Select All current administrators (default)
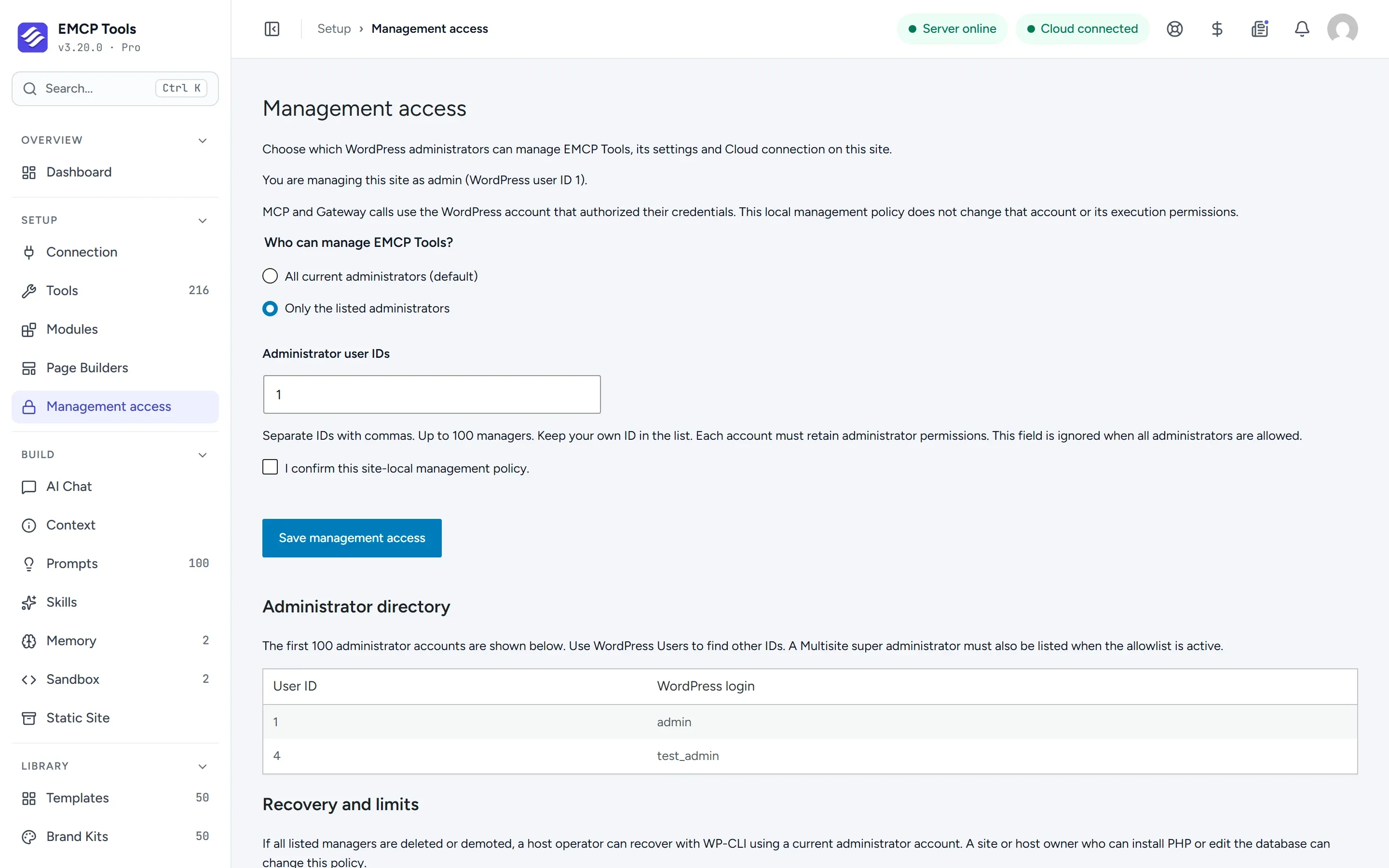 270,276
